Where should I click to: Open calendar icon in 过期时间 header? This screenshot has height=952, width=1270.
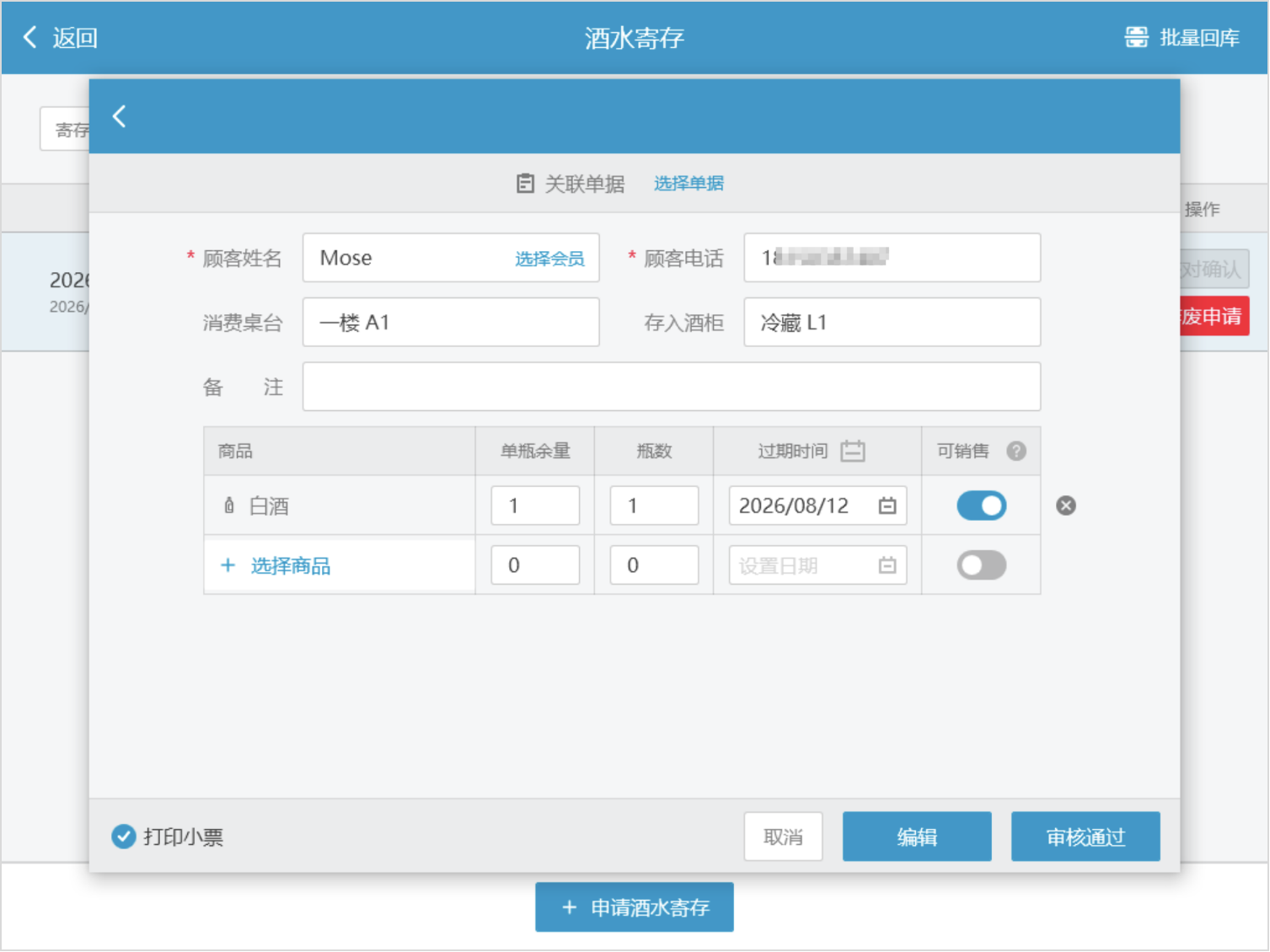click(852, 451)
